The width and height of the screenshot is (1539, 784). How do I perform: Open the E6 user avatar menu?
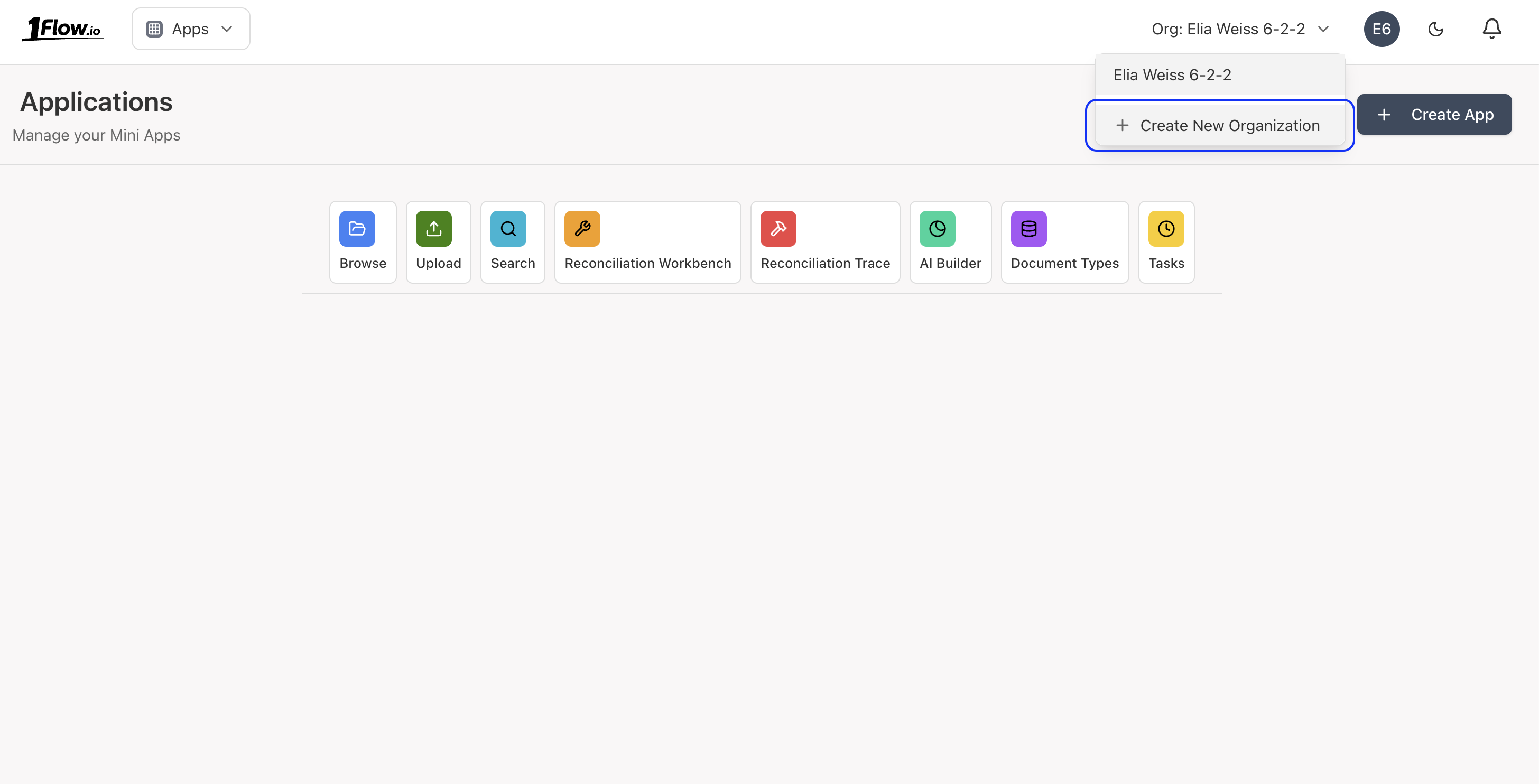(1382, 28)
